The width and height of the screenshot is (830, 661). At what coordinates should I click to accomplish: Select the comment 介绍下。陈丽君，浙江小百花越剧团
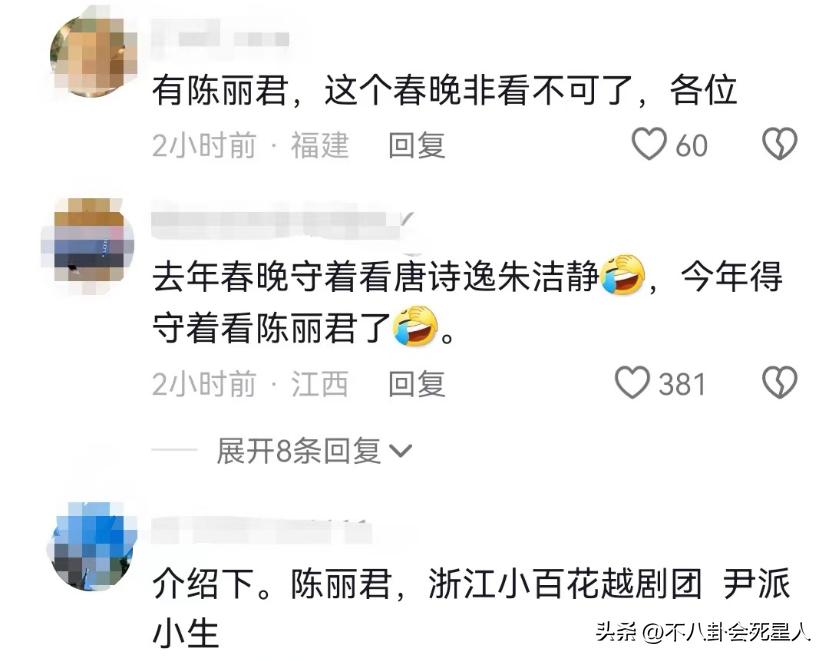471,607
